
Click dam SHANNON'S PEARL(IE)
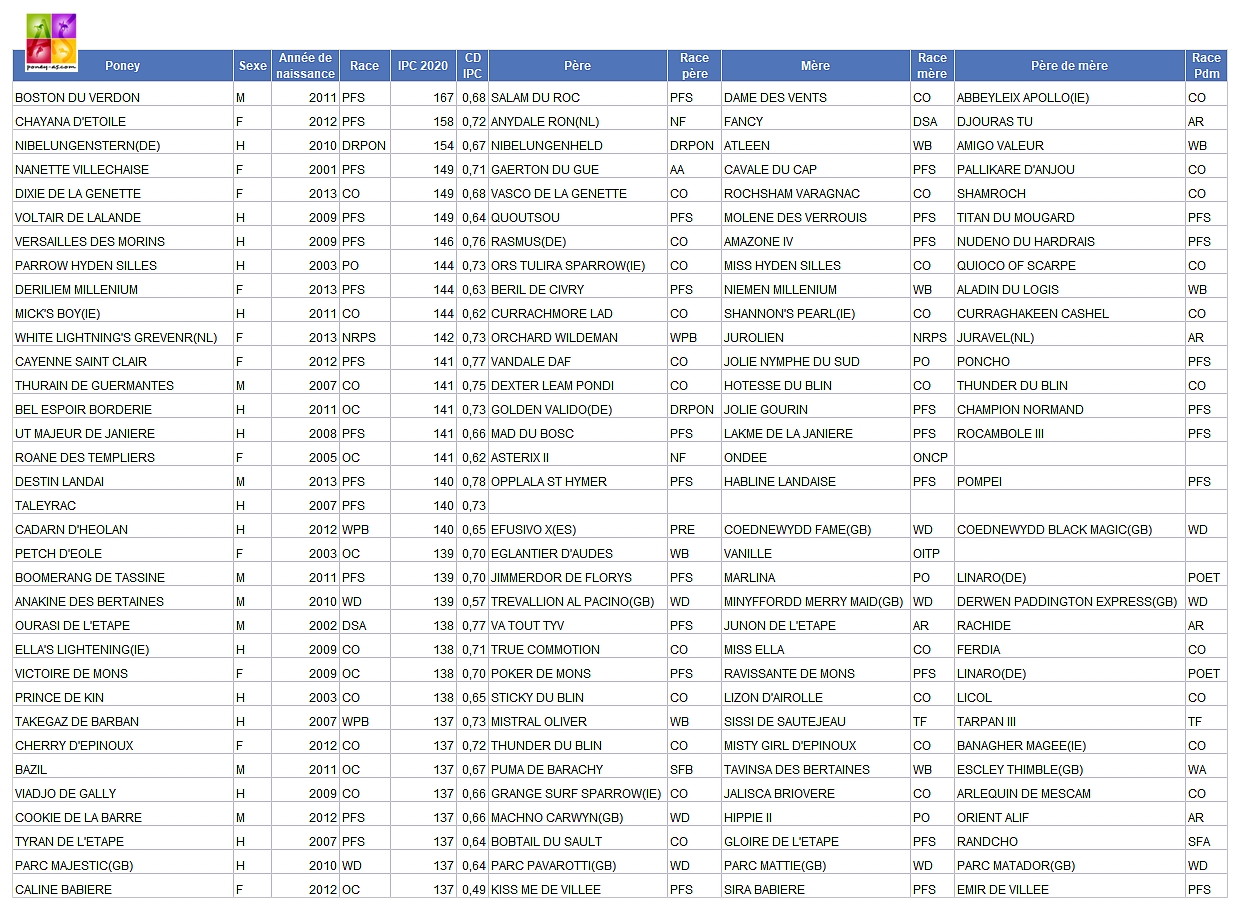tap(790, 314)
